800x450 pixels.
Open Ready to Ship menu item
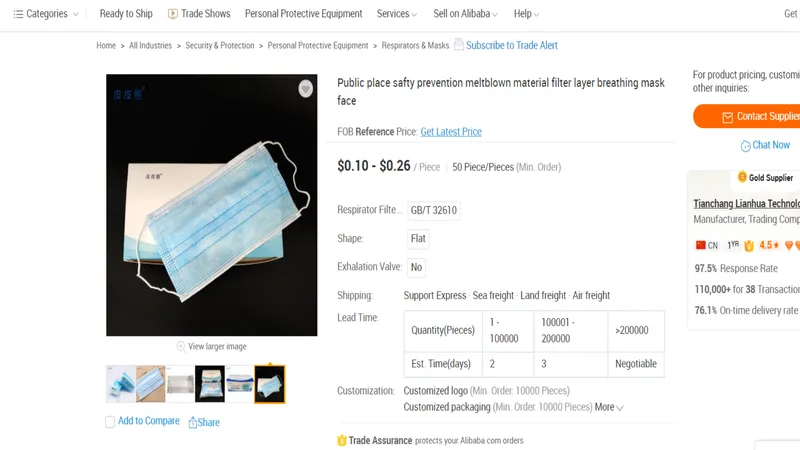pos(126,14)
